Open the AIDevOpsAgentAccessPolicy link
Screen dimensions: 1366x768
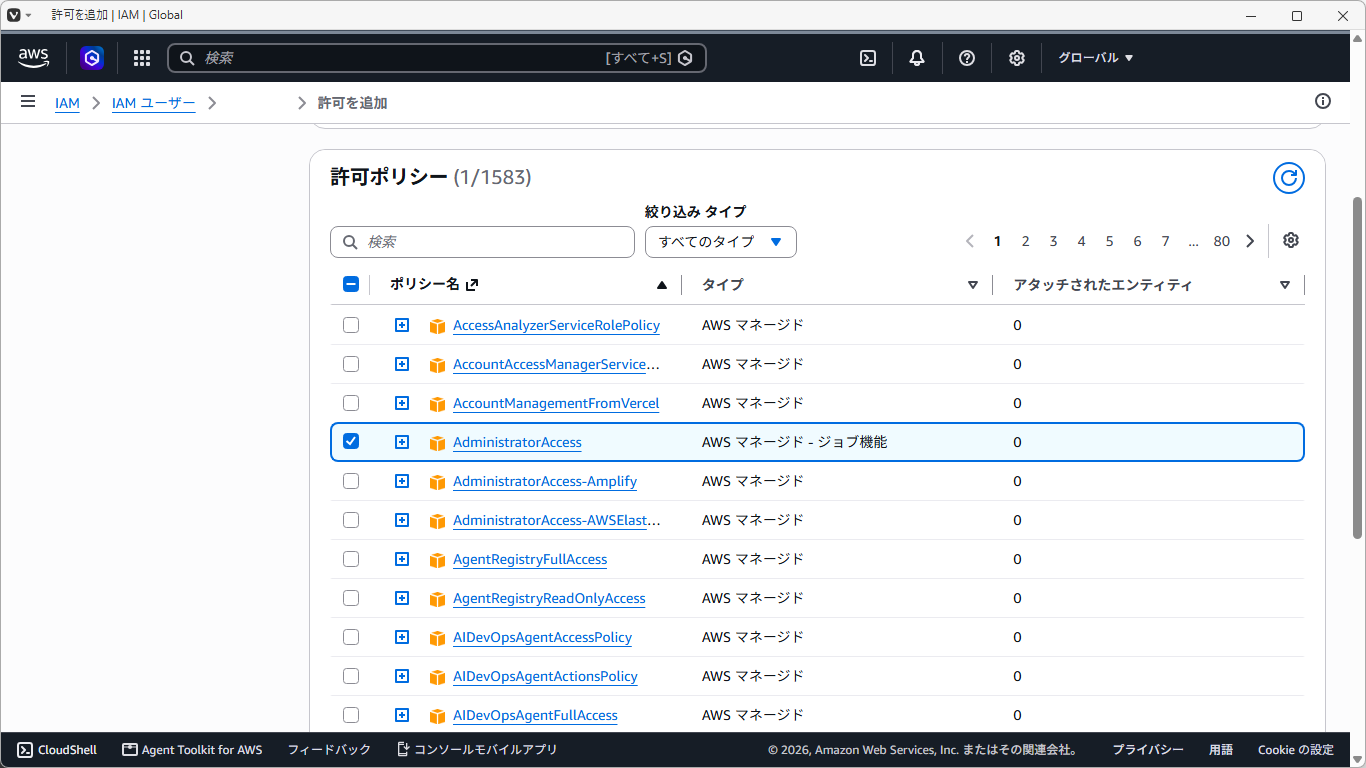coord(542,637)
